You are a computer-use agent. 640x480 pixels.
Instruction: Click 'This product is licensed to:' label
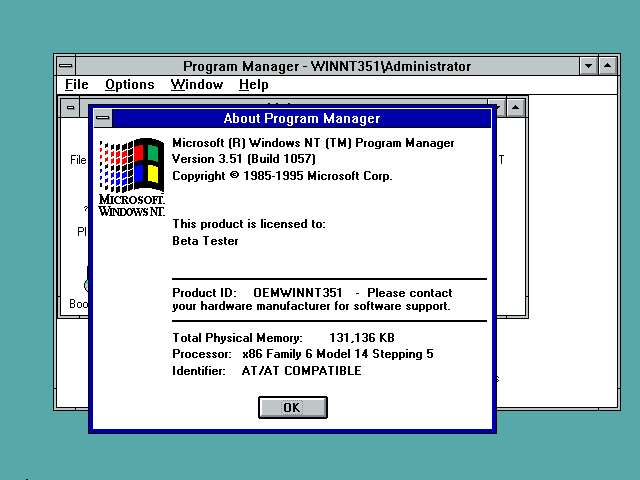tap(249, 224)
